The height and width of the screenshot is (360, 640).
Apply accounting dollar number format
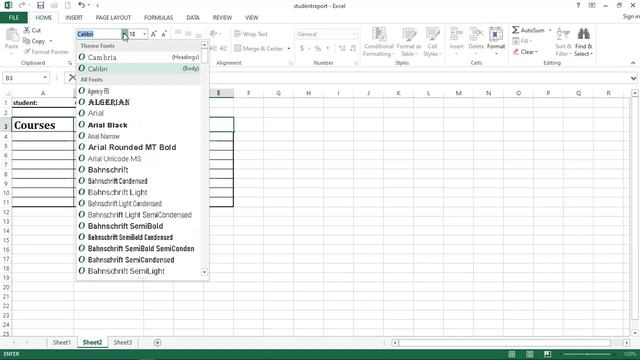302,49
